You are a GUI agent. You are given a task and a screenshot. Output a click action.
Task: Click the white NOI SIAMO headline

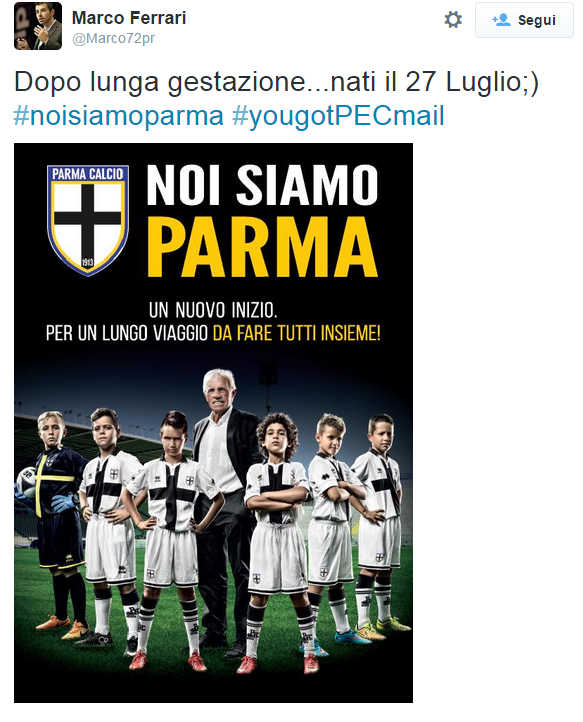coord(262,185)
